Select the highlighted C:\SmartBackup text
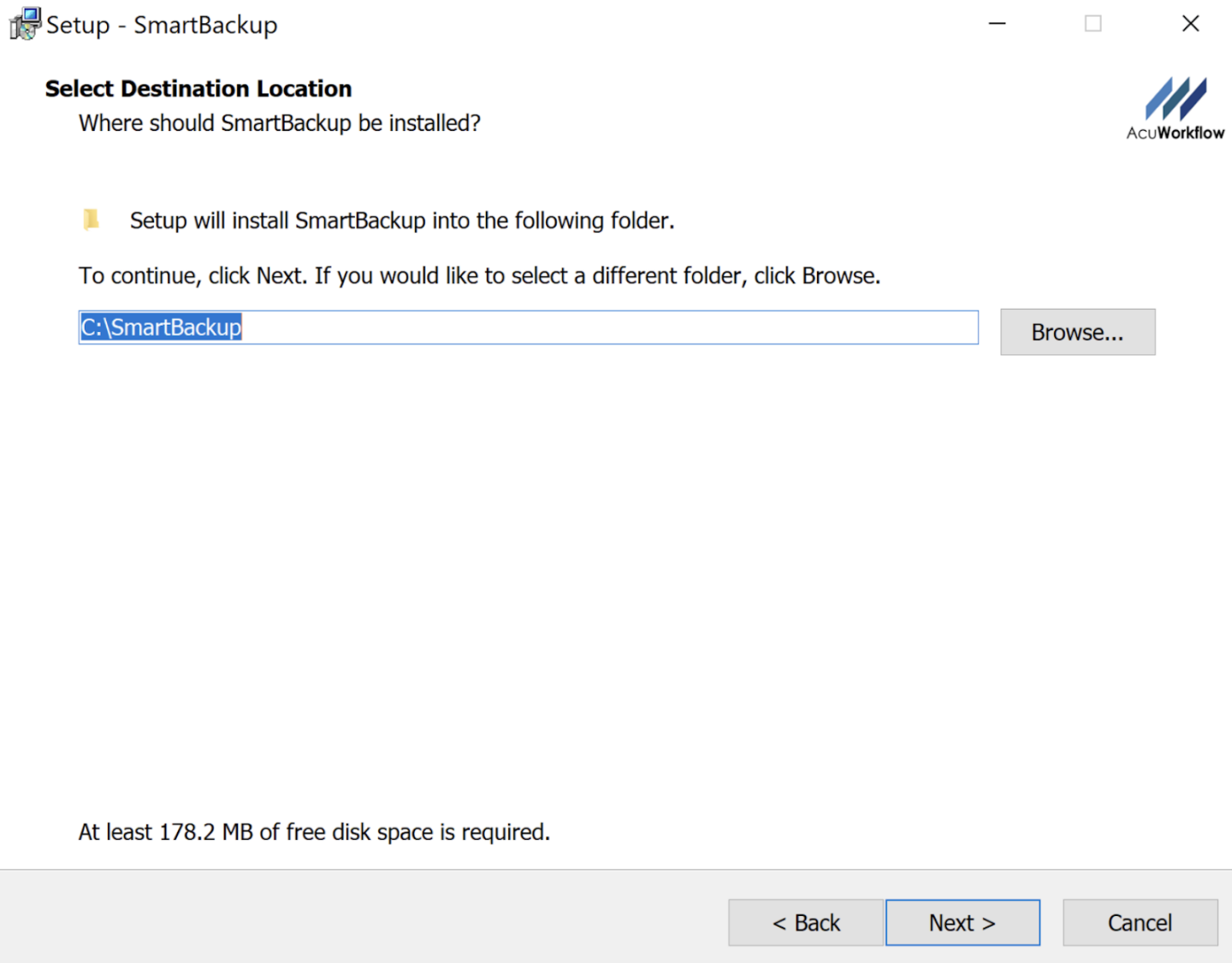Viewport: 1232px width, 963px height. [161, 327]
